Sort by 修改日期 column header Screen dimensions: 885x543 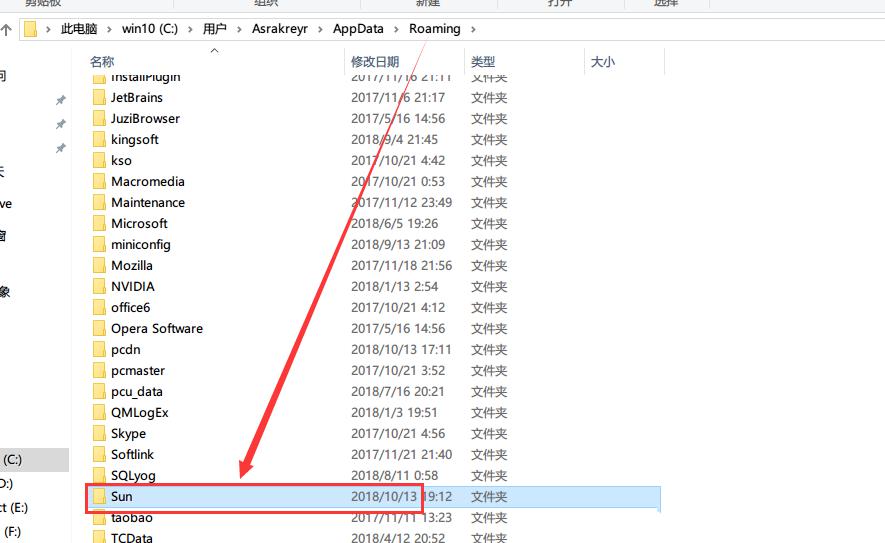pyautogui.click(x=375, y=62)
